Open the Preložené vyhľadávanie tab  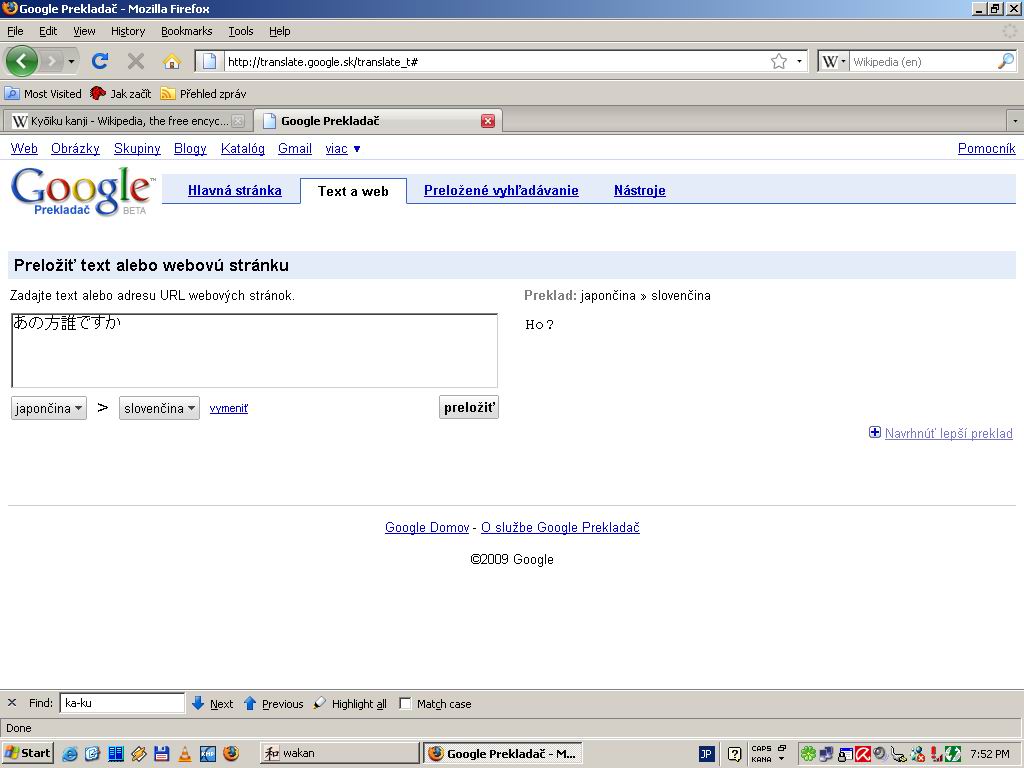coord(501,190)
